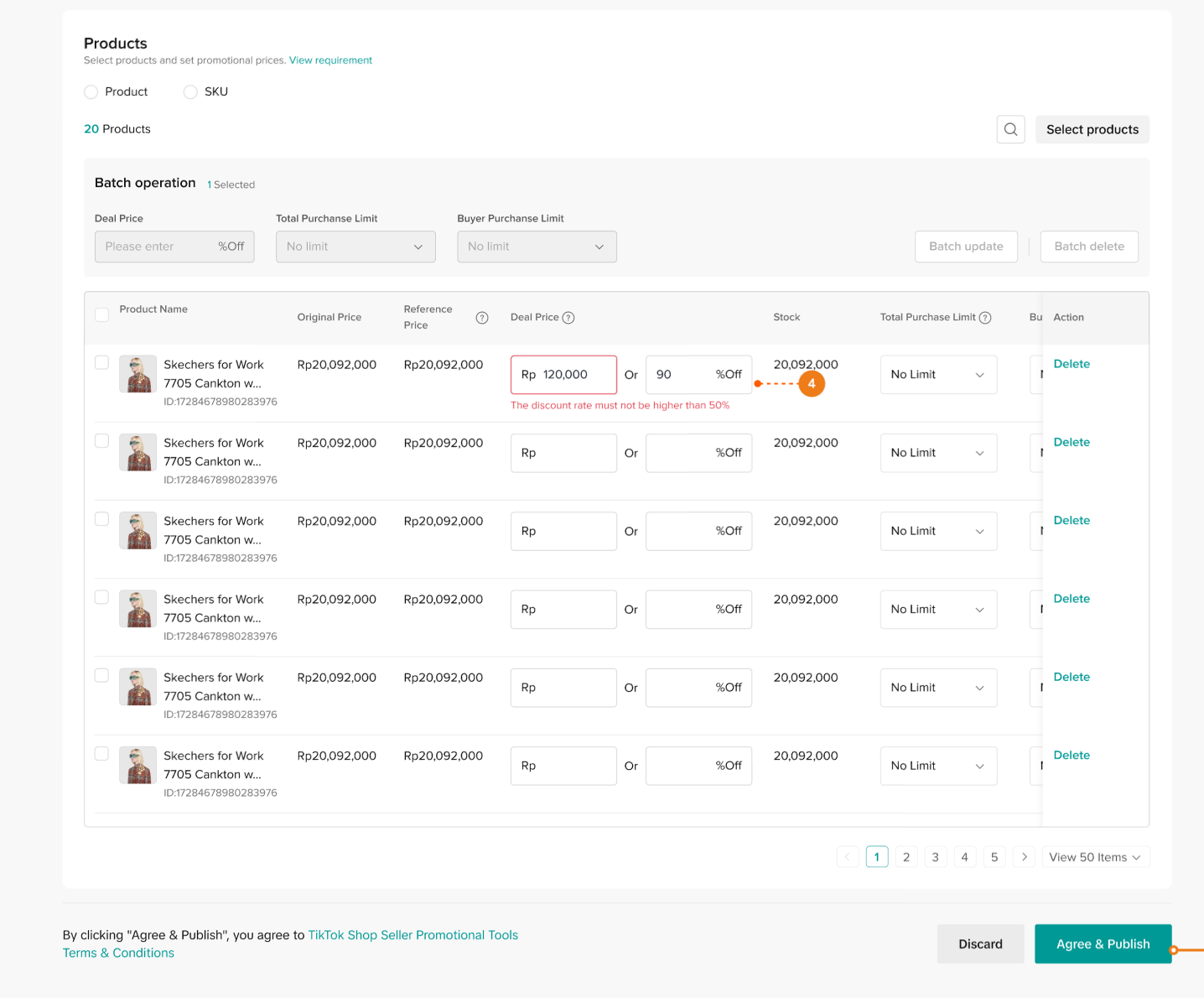
Task: Open first row's No Limit dropdown
Action: (x=938, y=375)
